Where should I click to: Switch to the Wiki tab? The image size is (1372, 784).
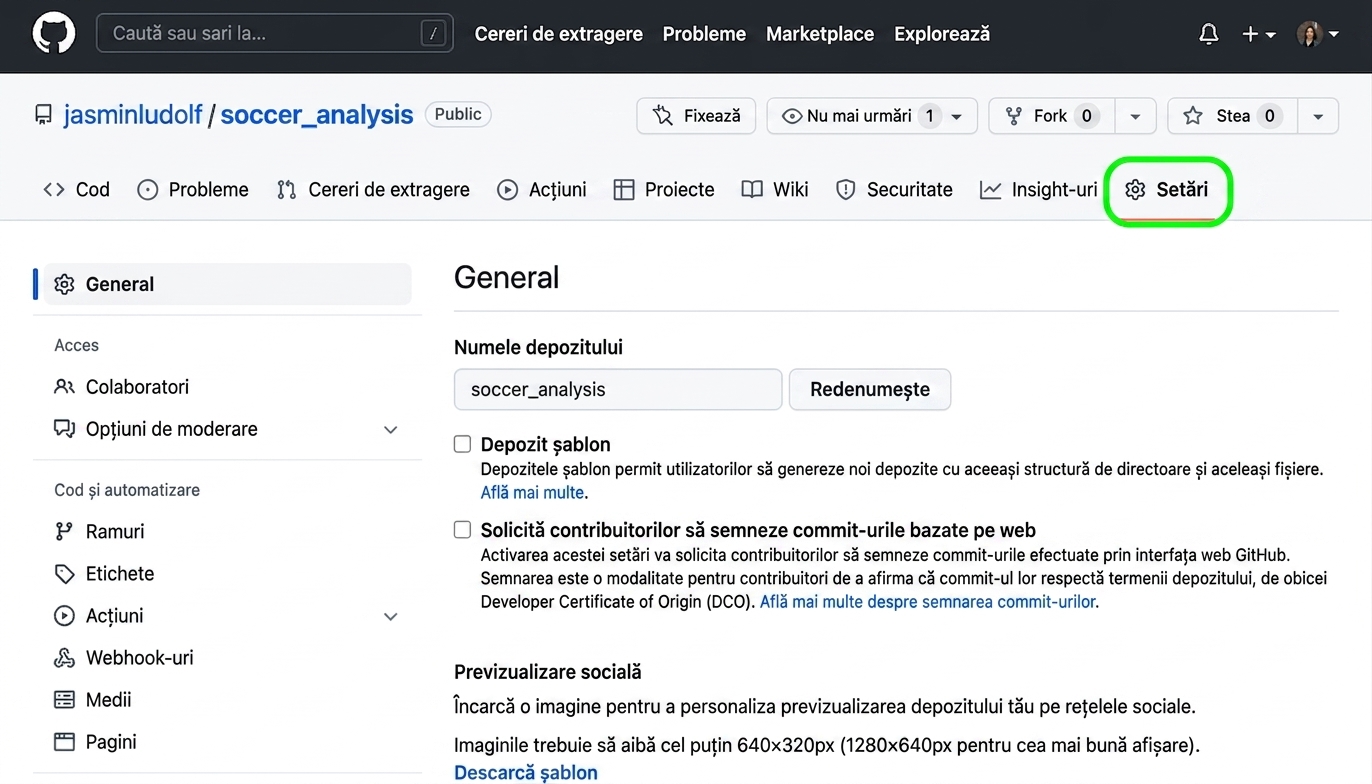point(775,189)
